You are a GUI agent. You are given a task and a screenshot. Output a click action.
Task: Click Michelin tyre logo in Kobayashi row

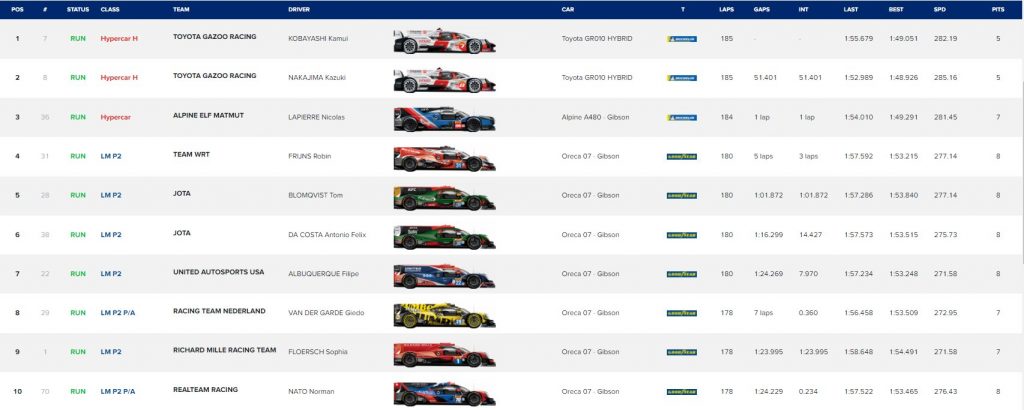(x=682, y=39)
